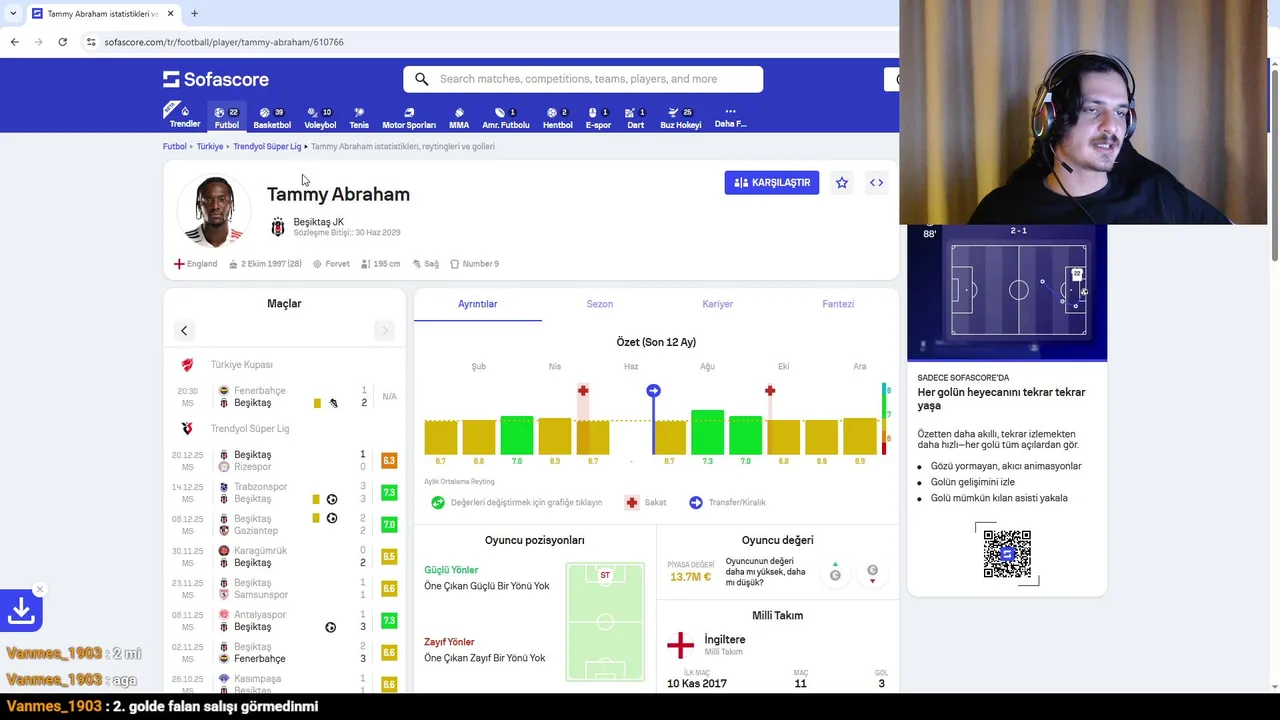This screenshot has height=720, width=1280.
Task: Click the search magnifier icon
Action: 421,79
